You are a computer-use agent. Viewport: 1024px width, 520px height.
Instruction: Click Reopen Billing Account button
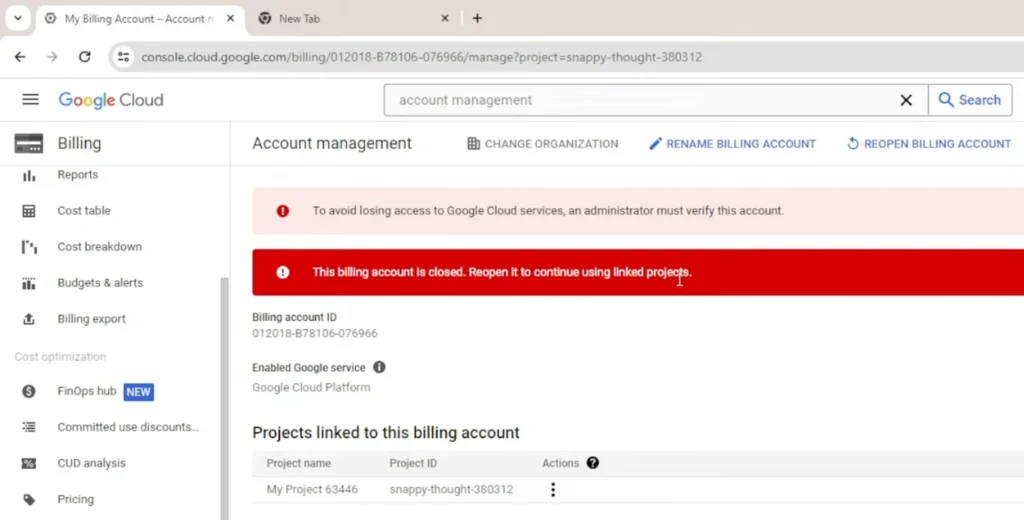[928, 144]
